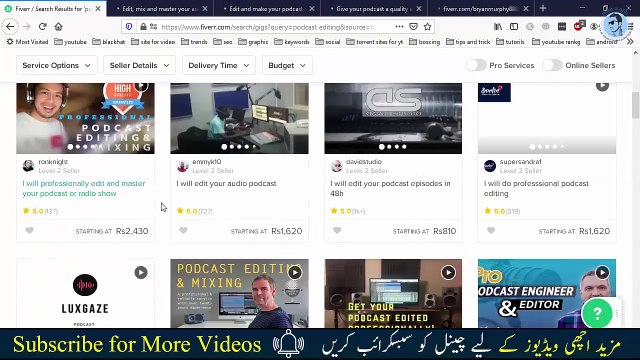The width and height of the screenshot is (640, 360).
Task: Close the Fiverr Search Results tab
Action: (x=98, y=9)
